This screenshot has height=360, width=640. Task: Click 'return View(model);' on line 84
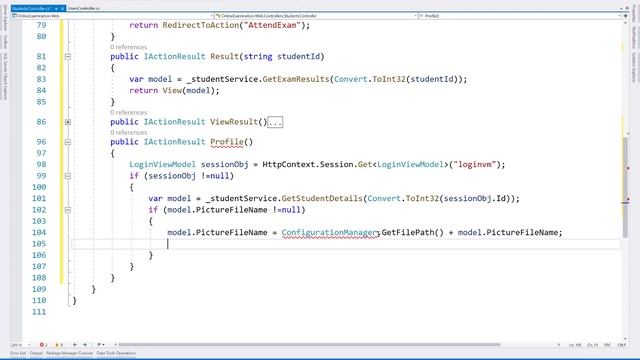click(174, 91)
